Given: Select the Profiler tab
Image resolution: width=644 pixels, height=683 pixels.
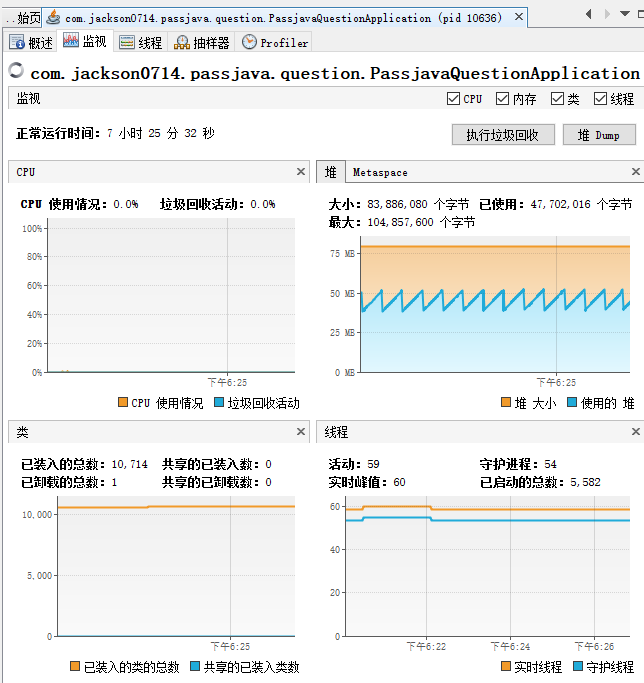Looking at the screenshot, I should (275, 42).
